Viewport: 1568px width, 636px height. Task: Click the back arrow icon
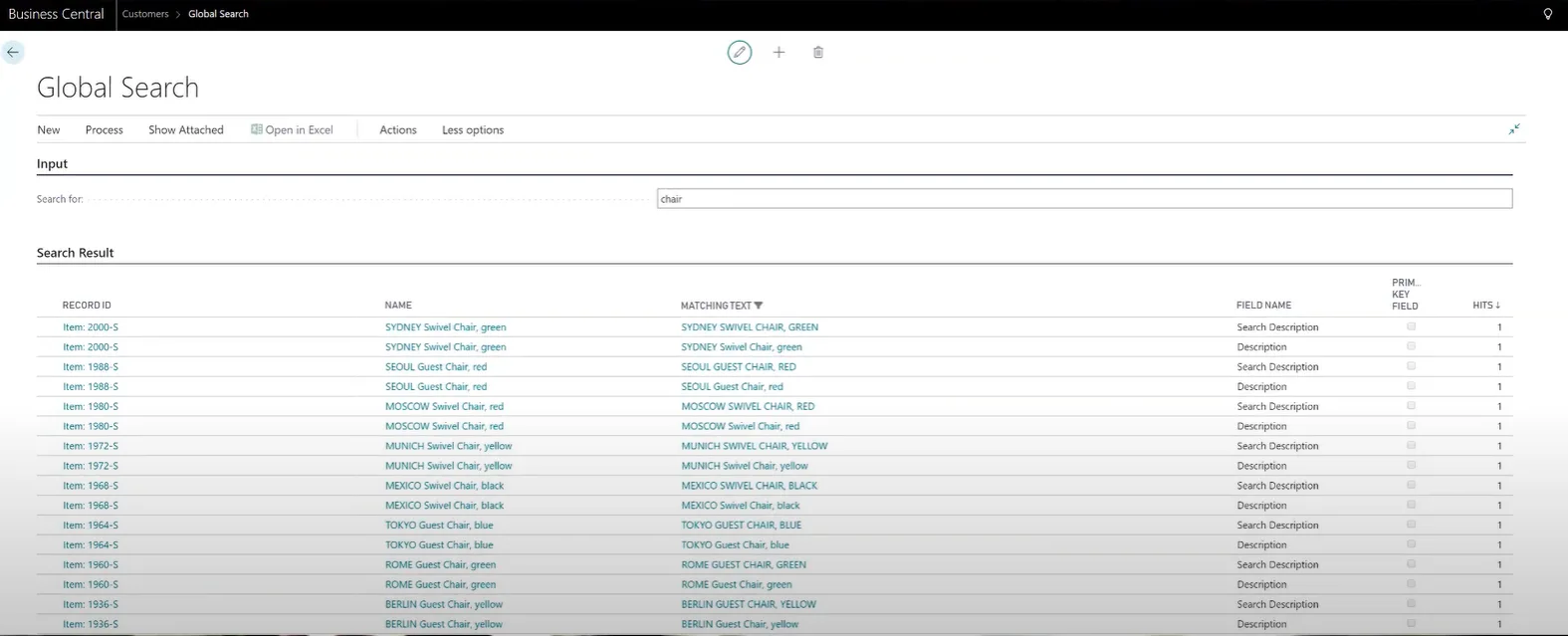pos(13,53)
